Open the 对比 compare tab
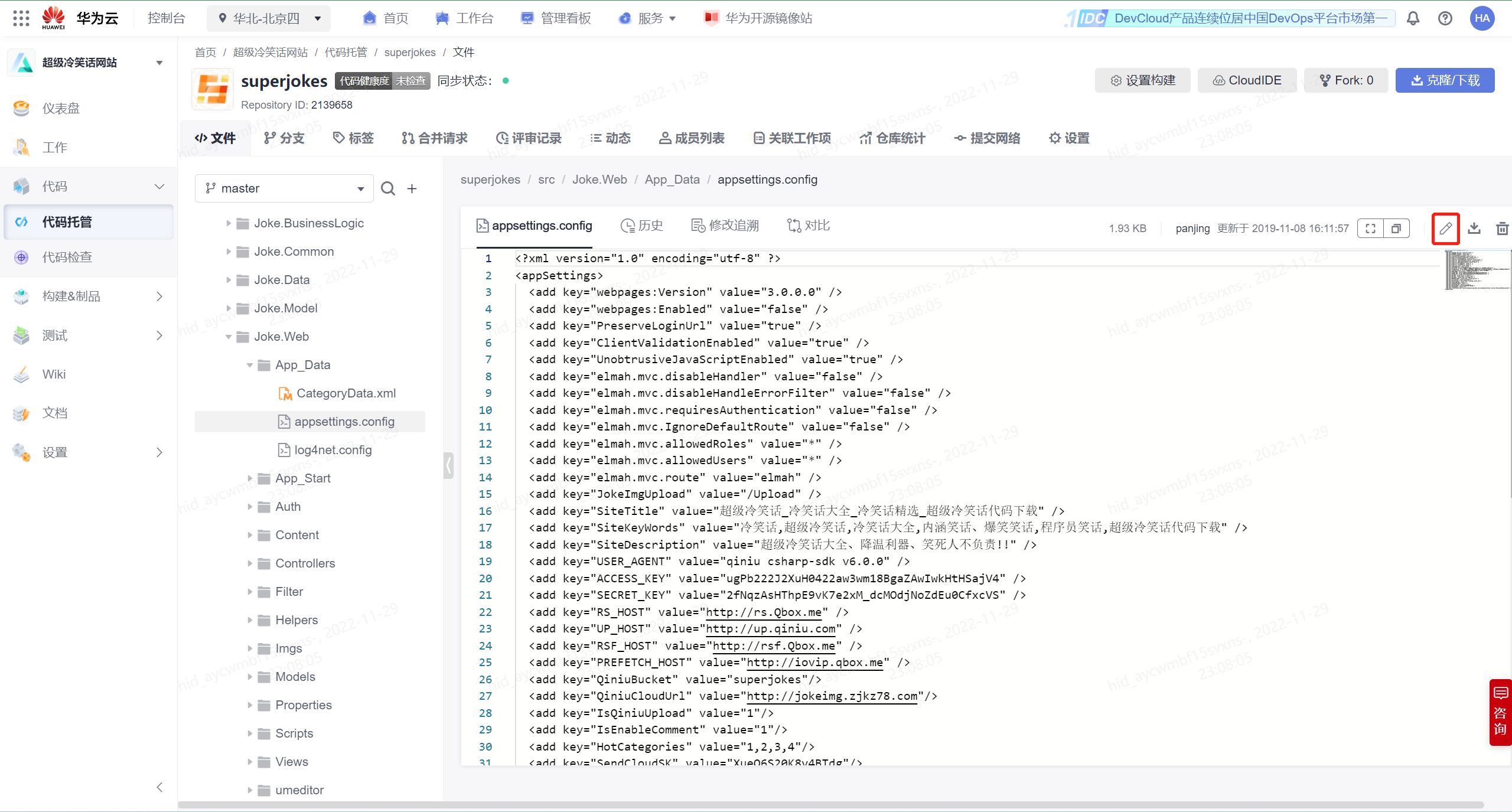Viewport: 1512px width, 812px height. 809,226
